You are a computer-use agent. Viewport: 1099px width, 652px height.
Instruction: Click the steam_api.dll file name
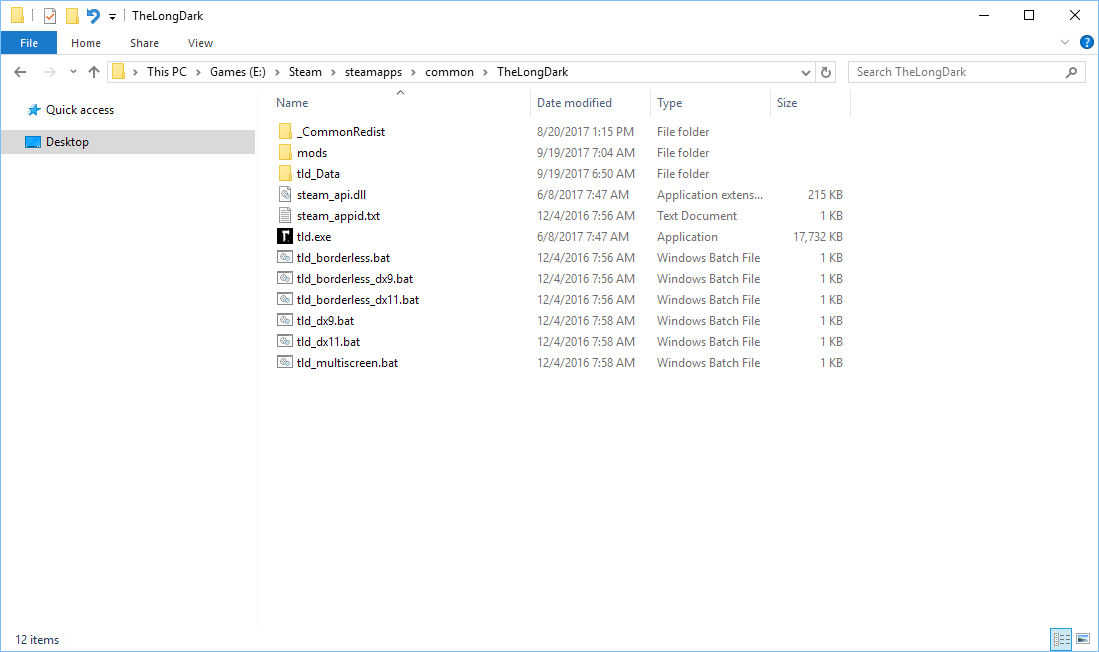click(x=332, y=195)
